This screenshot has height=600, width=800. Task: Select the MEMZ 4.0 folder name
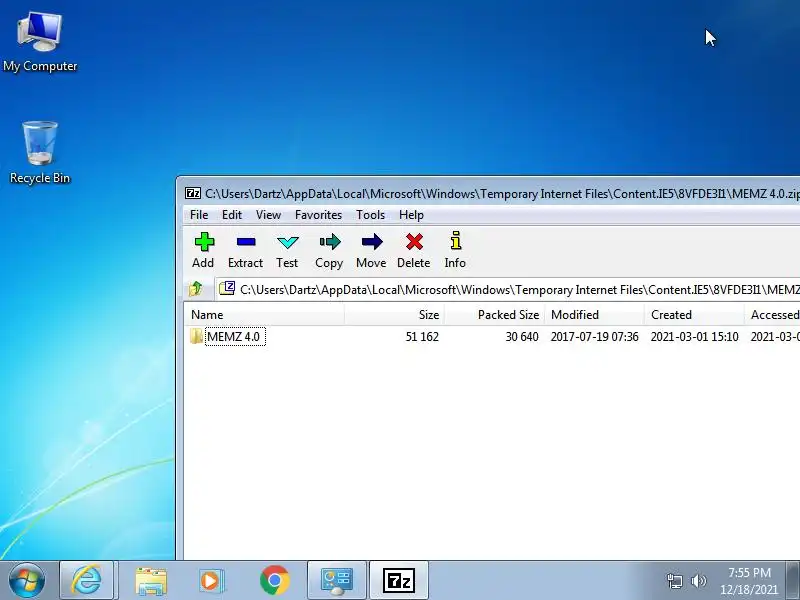coord(234,337)
